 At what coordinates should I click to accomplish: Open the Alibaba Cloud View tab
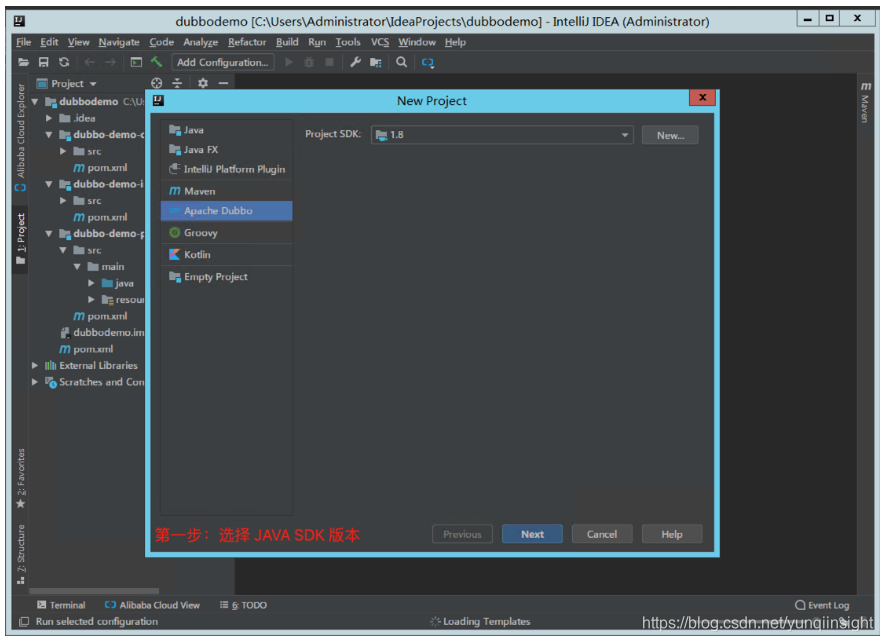point(152,605)
